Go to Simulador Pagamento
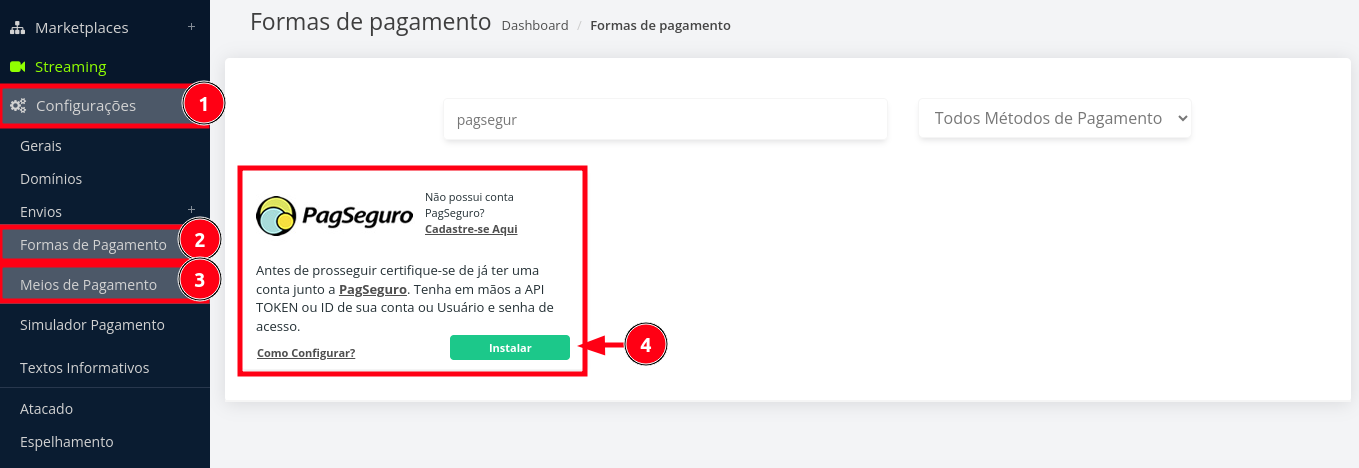This screenshot has width=1359, height=468. pos(92,325)
